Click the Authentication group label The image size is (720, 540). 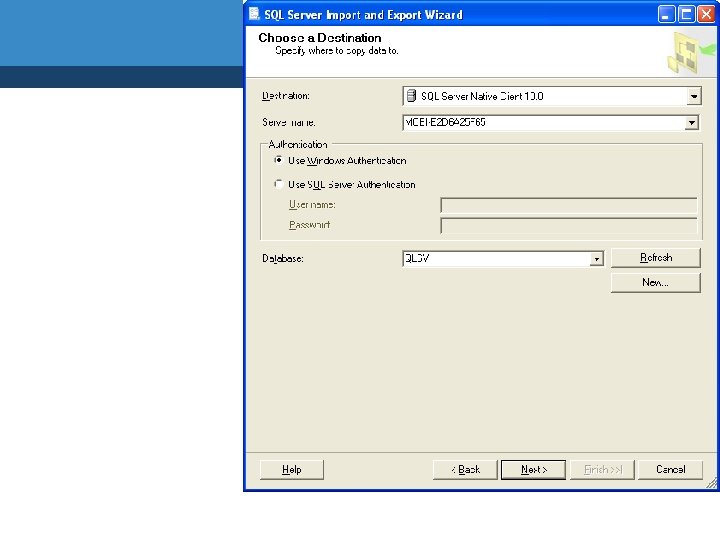point(298,144)
